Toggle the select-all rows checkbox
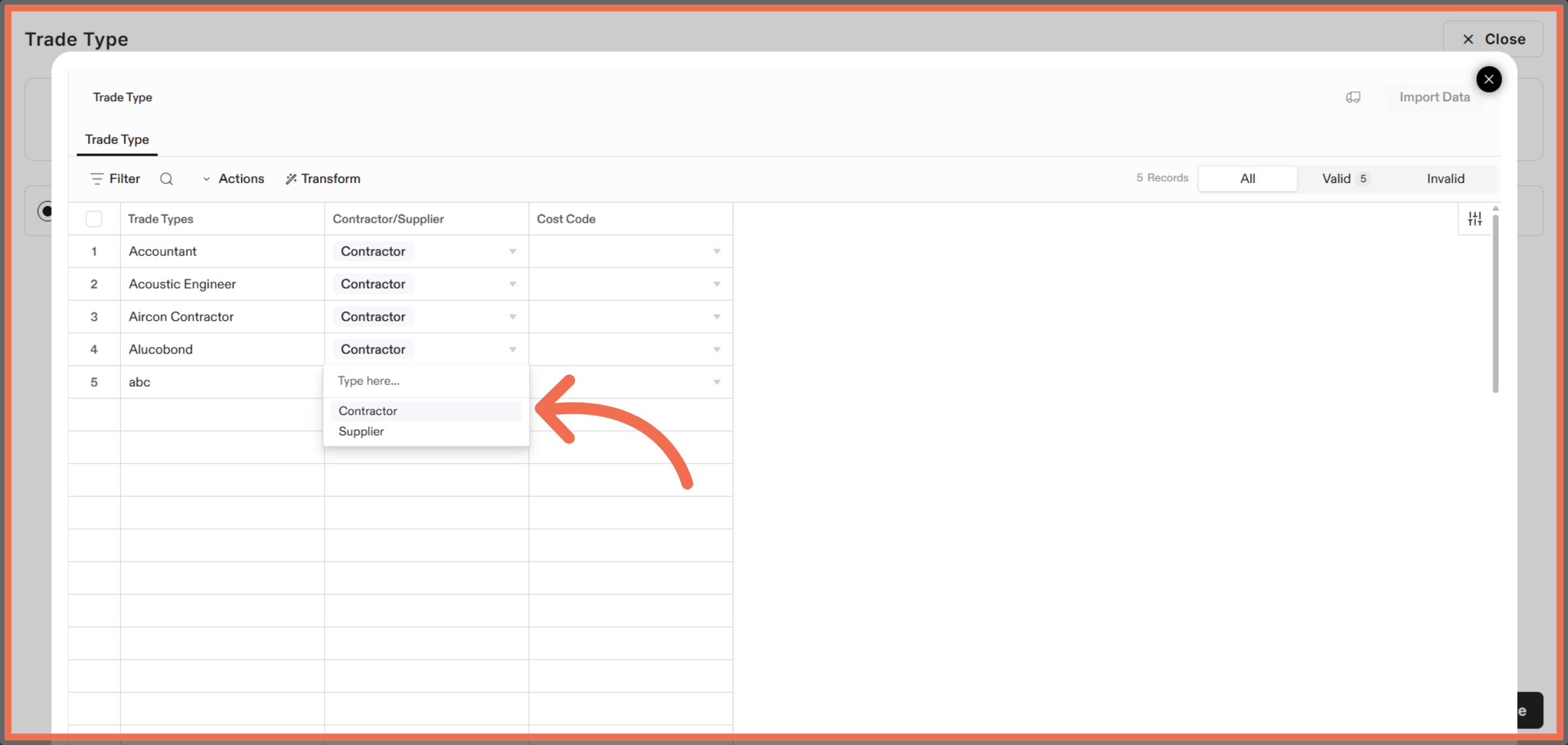 coord(94,219)
